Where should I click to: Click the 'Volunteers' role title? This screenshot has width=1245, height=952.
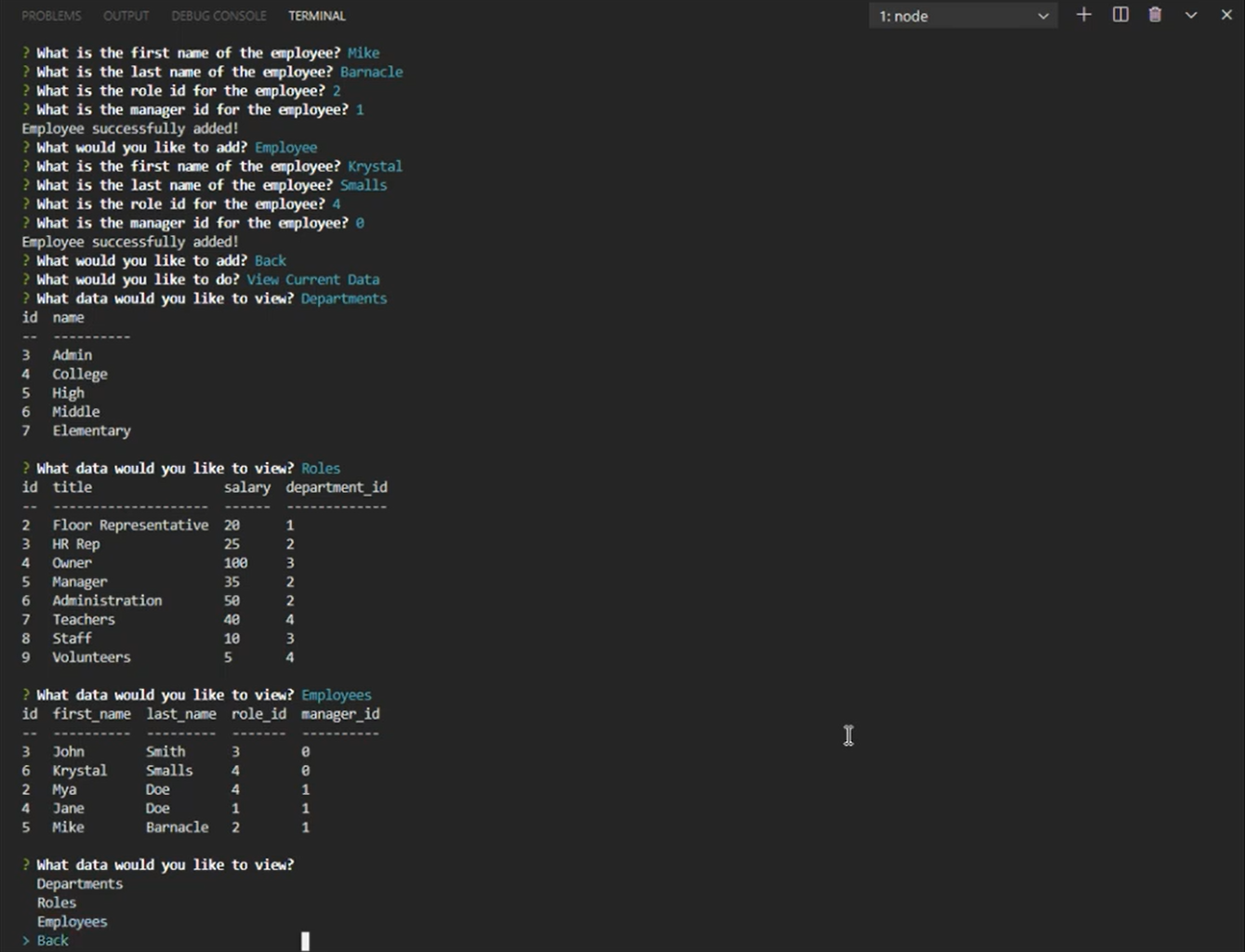pos(91,657)
